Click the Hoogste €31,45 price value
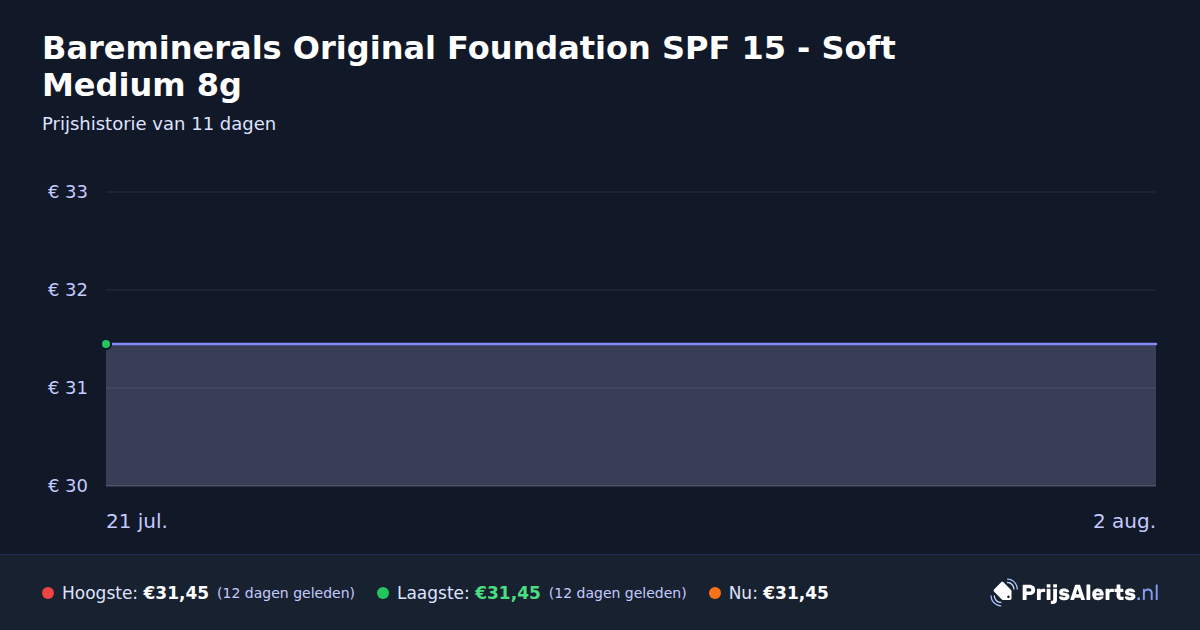The height and width of the screenshot is (630, 1200). coord(176,593)
